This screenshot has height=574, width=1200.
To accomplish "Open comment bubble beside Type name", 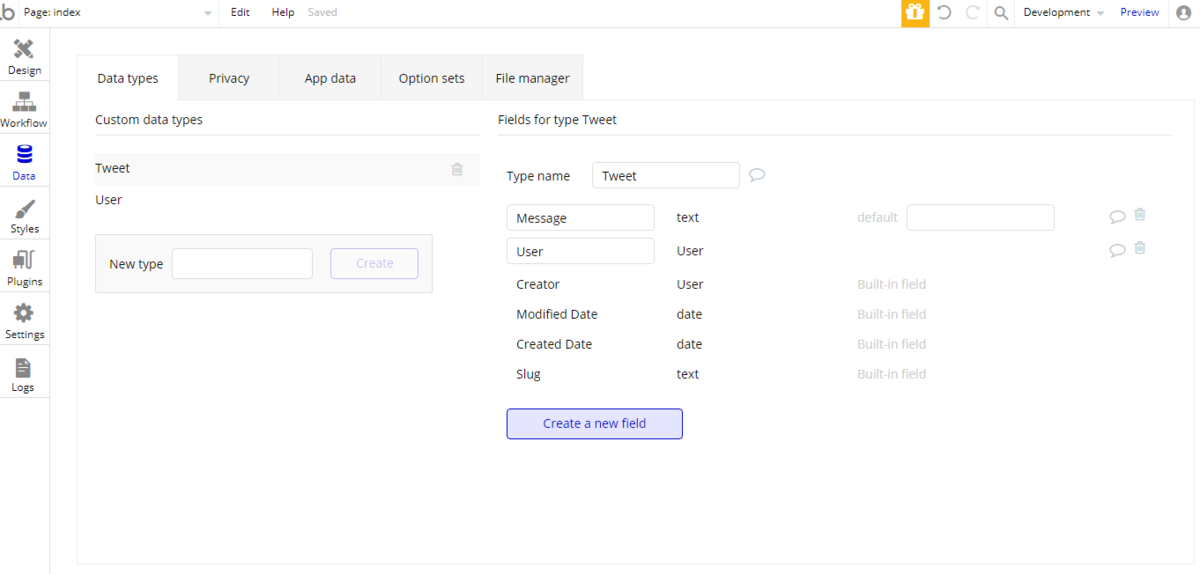I will (x=758, y=175).
